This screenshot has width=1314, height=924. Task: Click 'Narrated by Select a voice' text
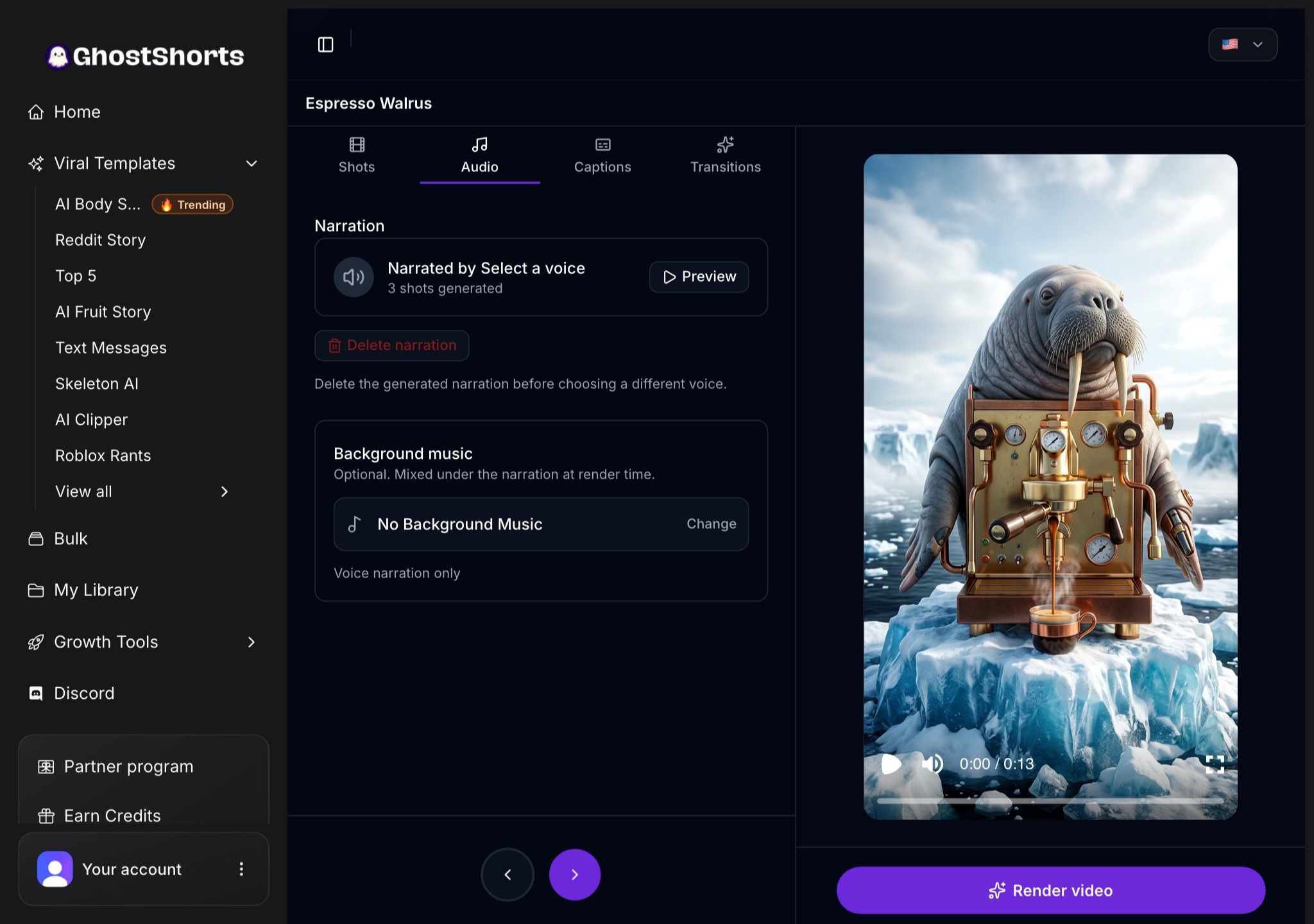point(486,268)
